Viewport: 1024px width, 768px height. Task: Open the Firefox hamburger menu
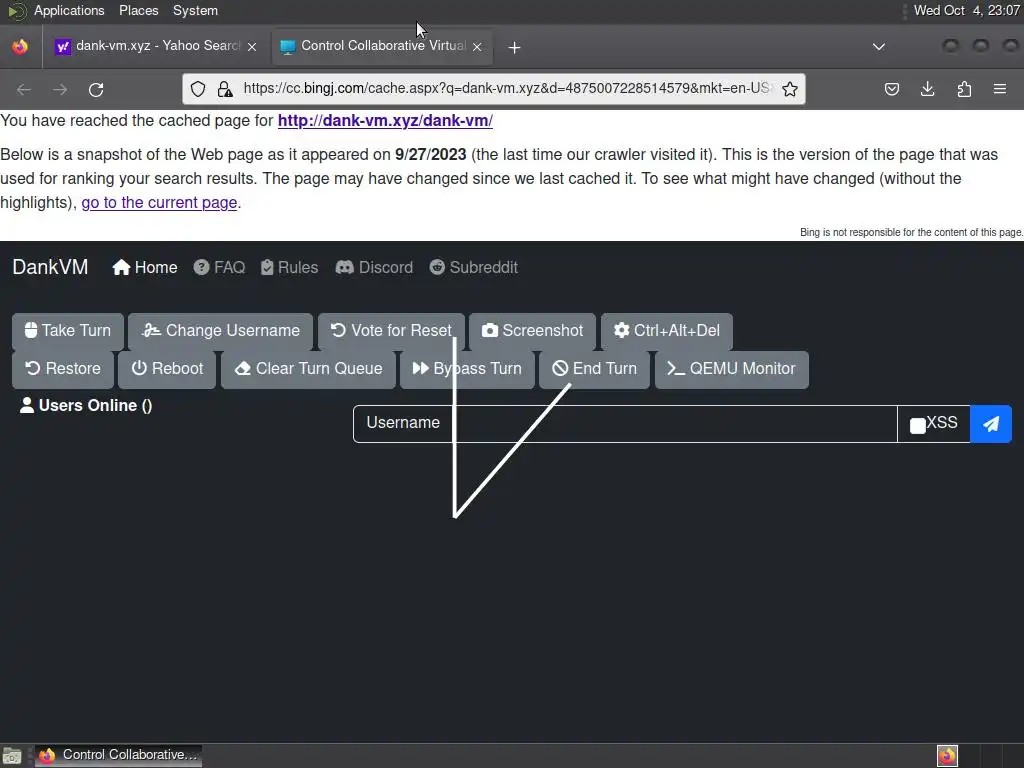(x=1000, y=89)
